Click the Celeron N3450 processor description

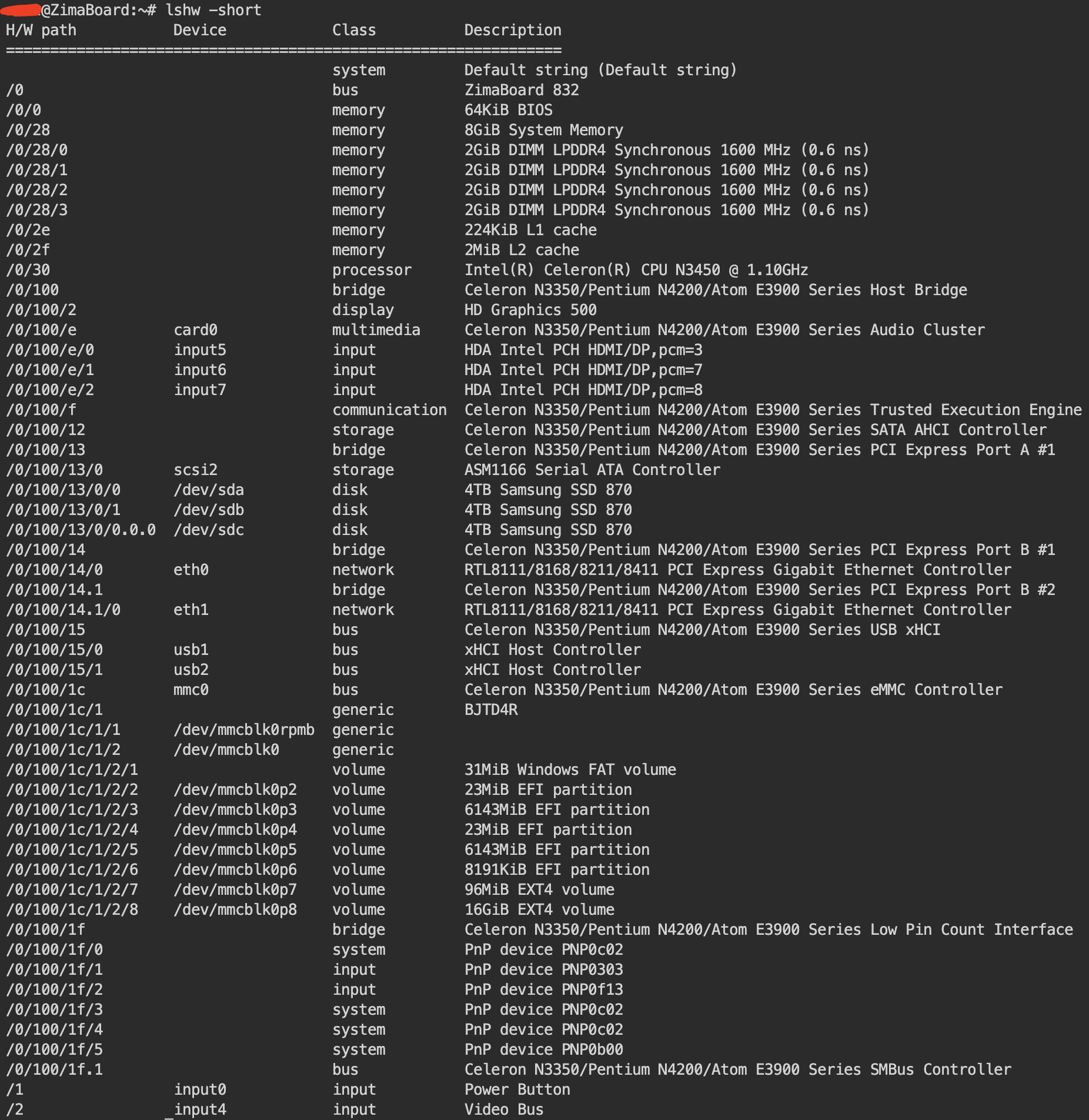click(x=636, y=270)
